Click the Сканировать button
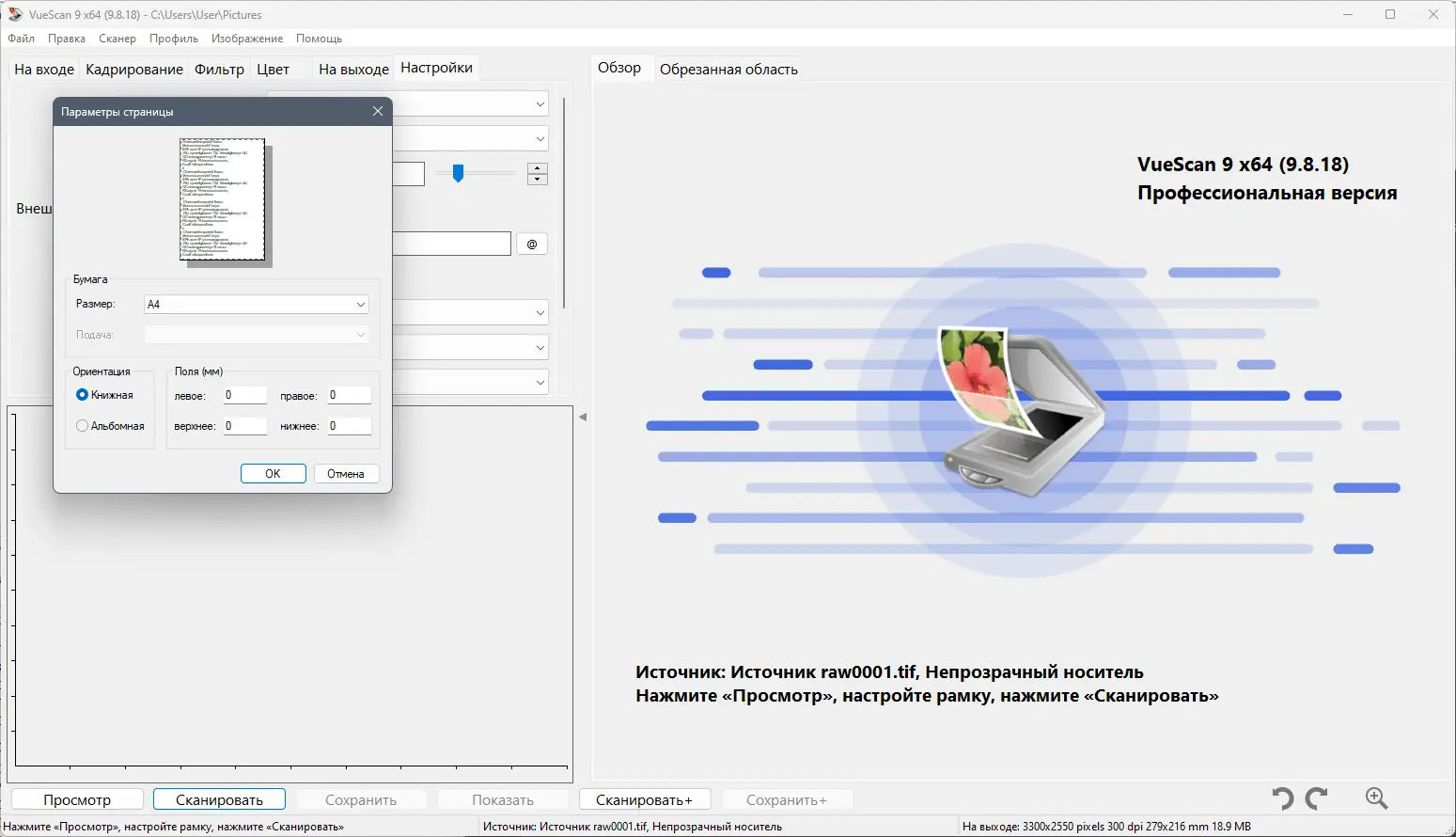 pos(219,799)
